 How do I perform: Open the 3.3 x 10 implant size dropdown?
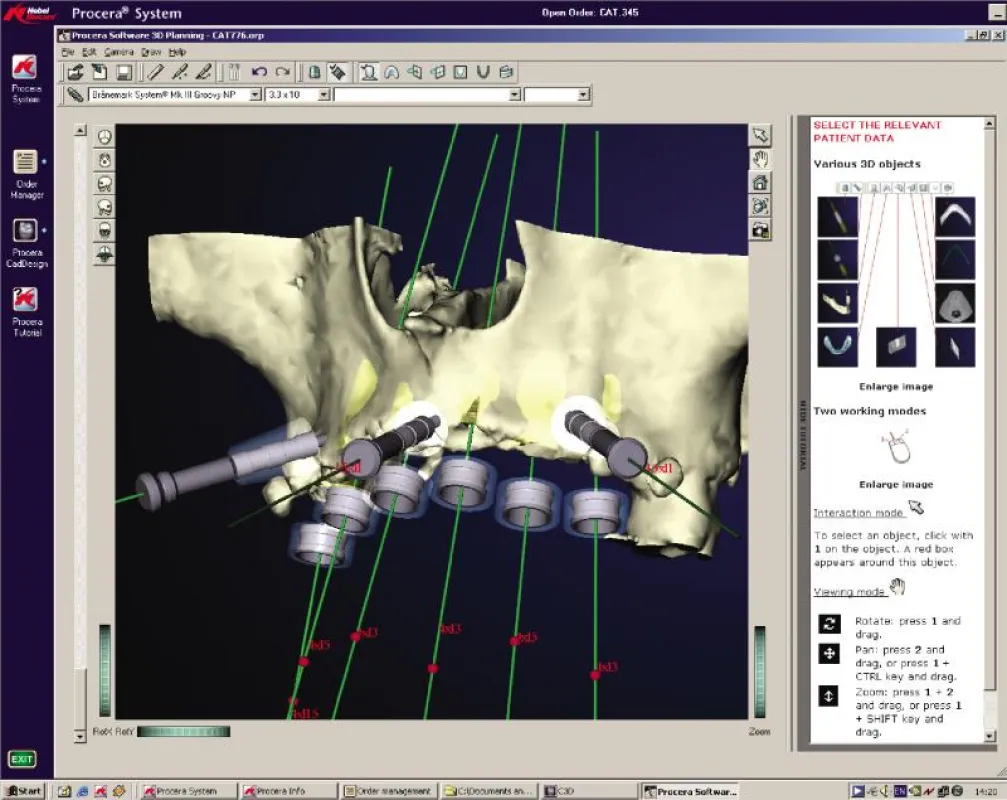click(324, 95)
